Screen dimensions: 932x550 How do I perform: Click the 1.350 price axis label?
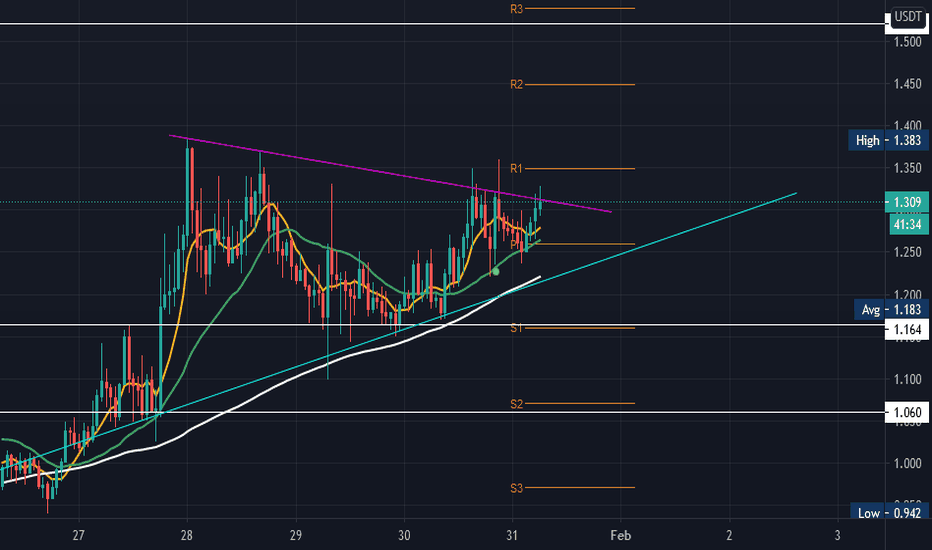pyautogui.click(x=908, y=168)
